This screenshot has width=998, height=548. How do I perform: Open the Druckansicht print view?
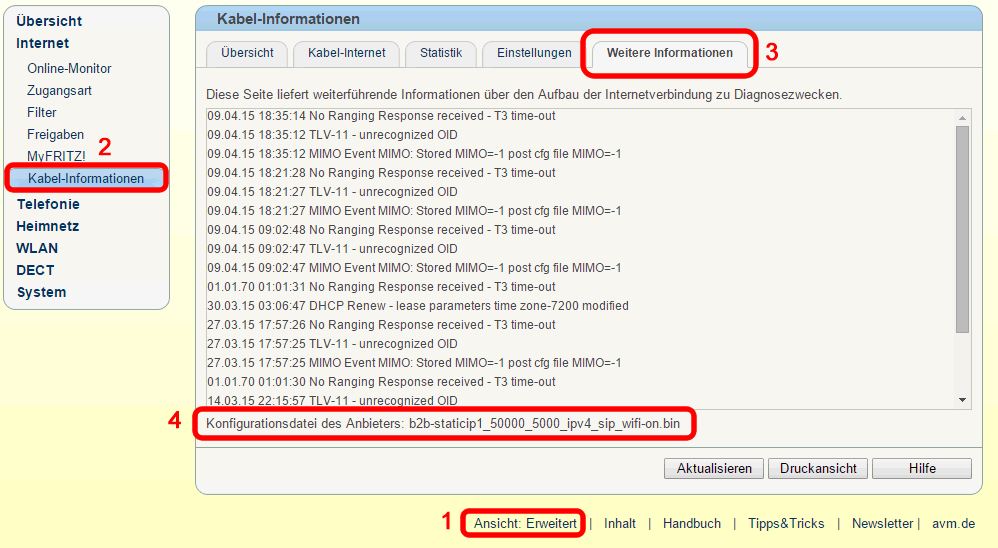tap(818, 468)
